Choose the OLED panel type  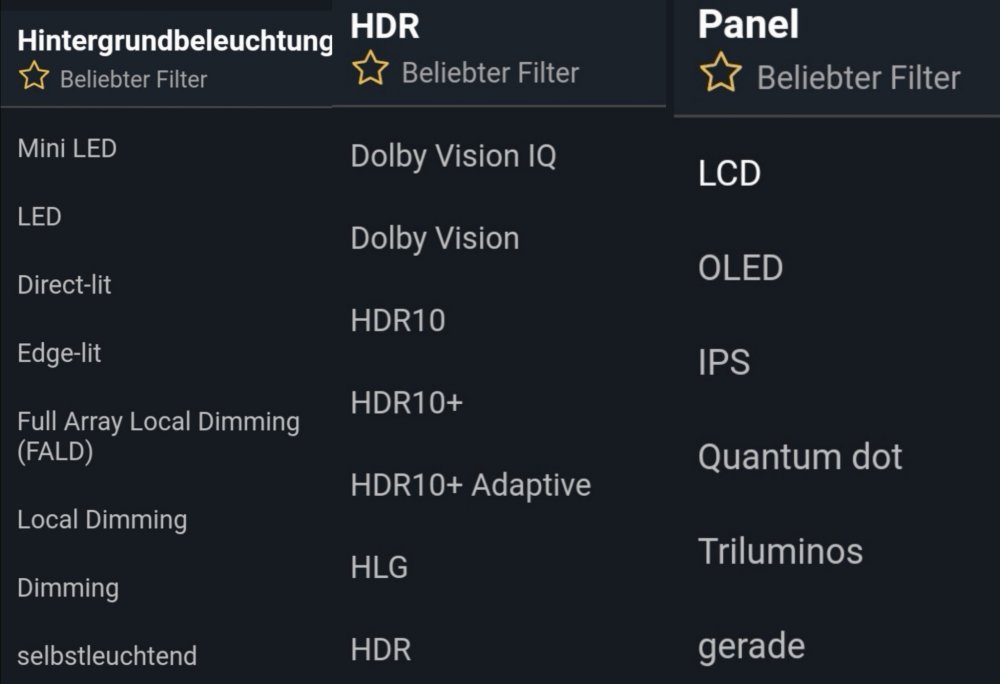(x=740, y=268)
